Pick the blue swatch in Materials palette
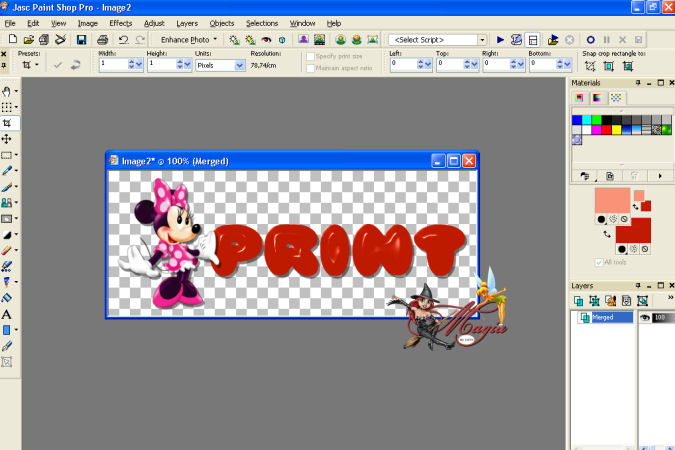Viewport: 675px width, 450px height. [x=577, y=120]
